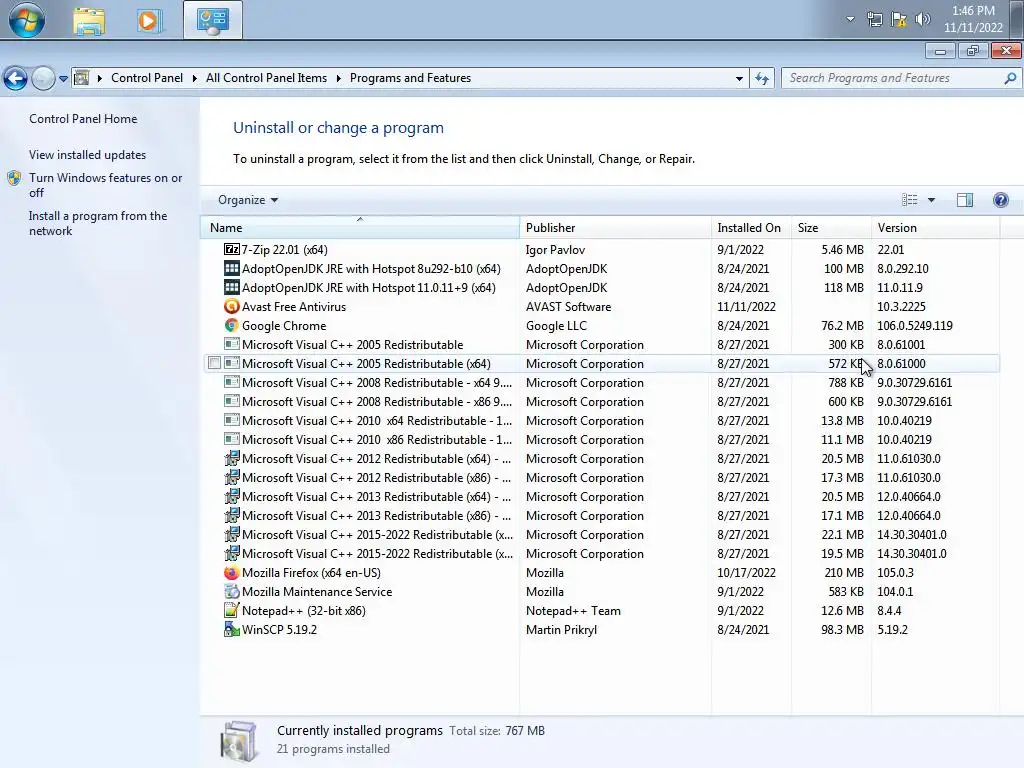This screenshot has height=768, width=1024.
Task: Click the network tray icon
Action: pos(874,19)
